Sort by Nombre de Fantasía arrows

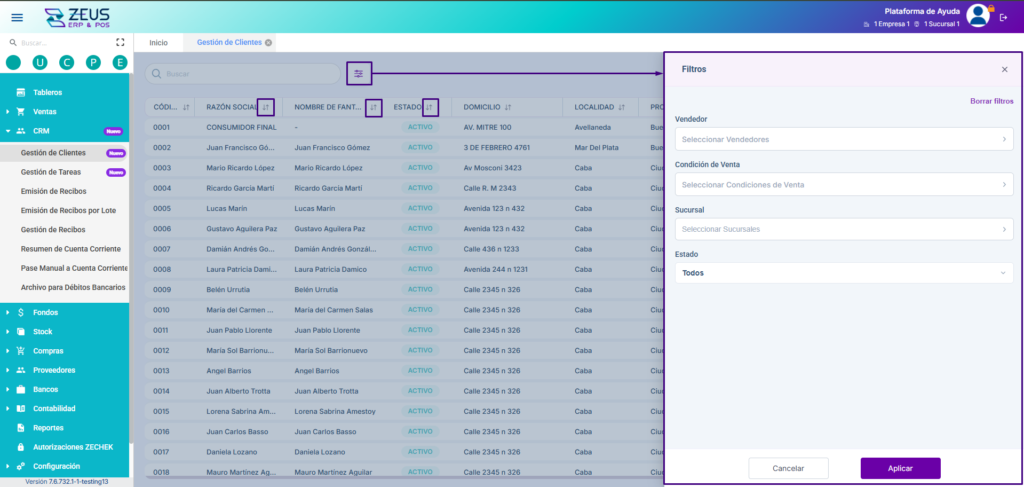coord(374,108)
